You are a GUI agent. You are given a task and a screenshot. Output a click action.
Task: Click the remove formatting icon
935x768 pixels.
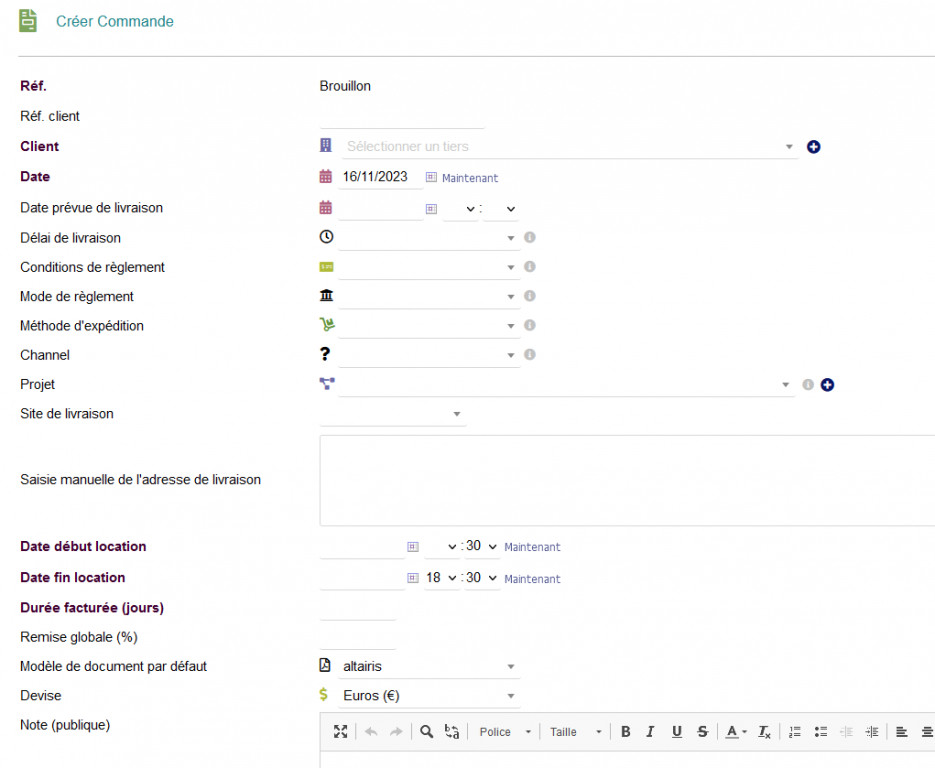tap(764, 732)
